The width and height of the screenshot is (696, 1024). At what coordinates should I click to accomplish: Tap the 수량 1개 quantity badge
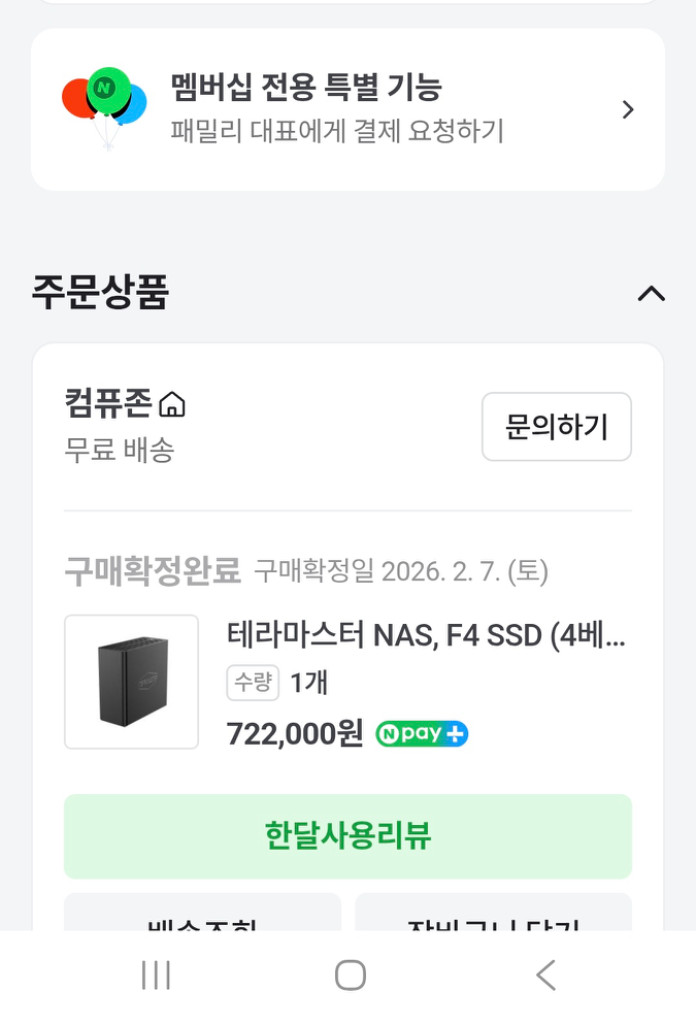253,683
